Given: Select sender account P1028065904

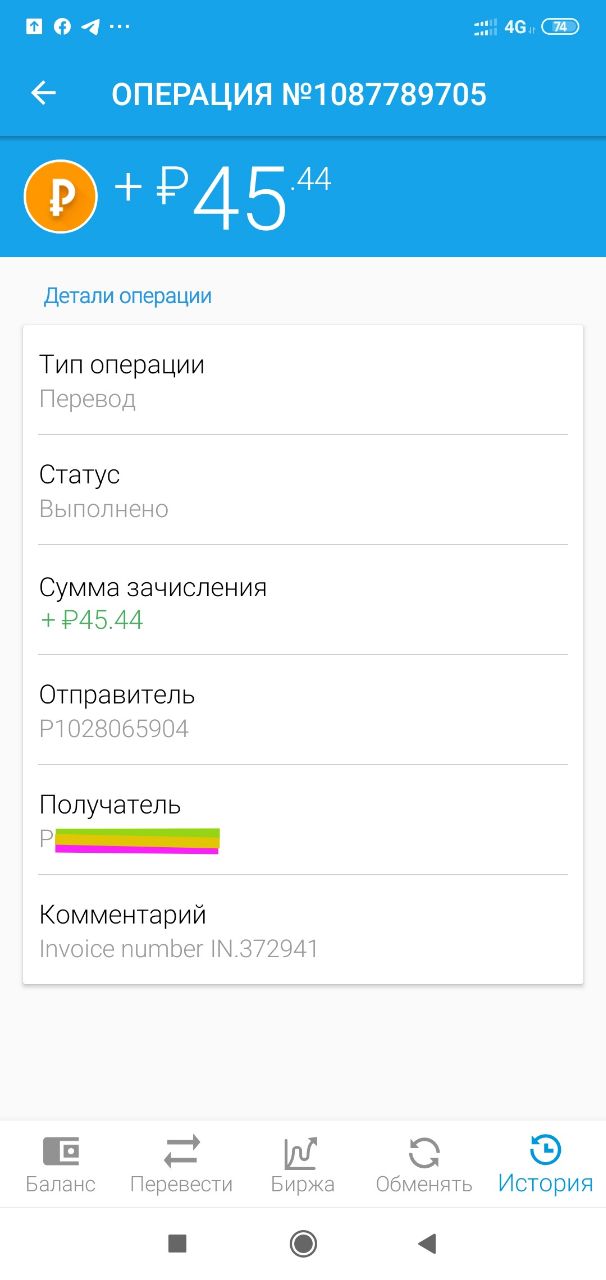Looking at the screenshot, I should 114,729.
